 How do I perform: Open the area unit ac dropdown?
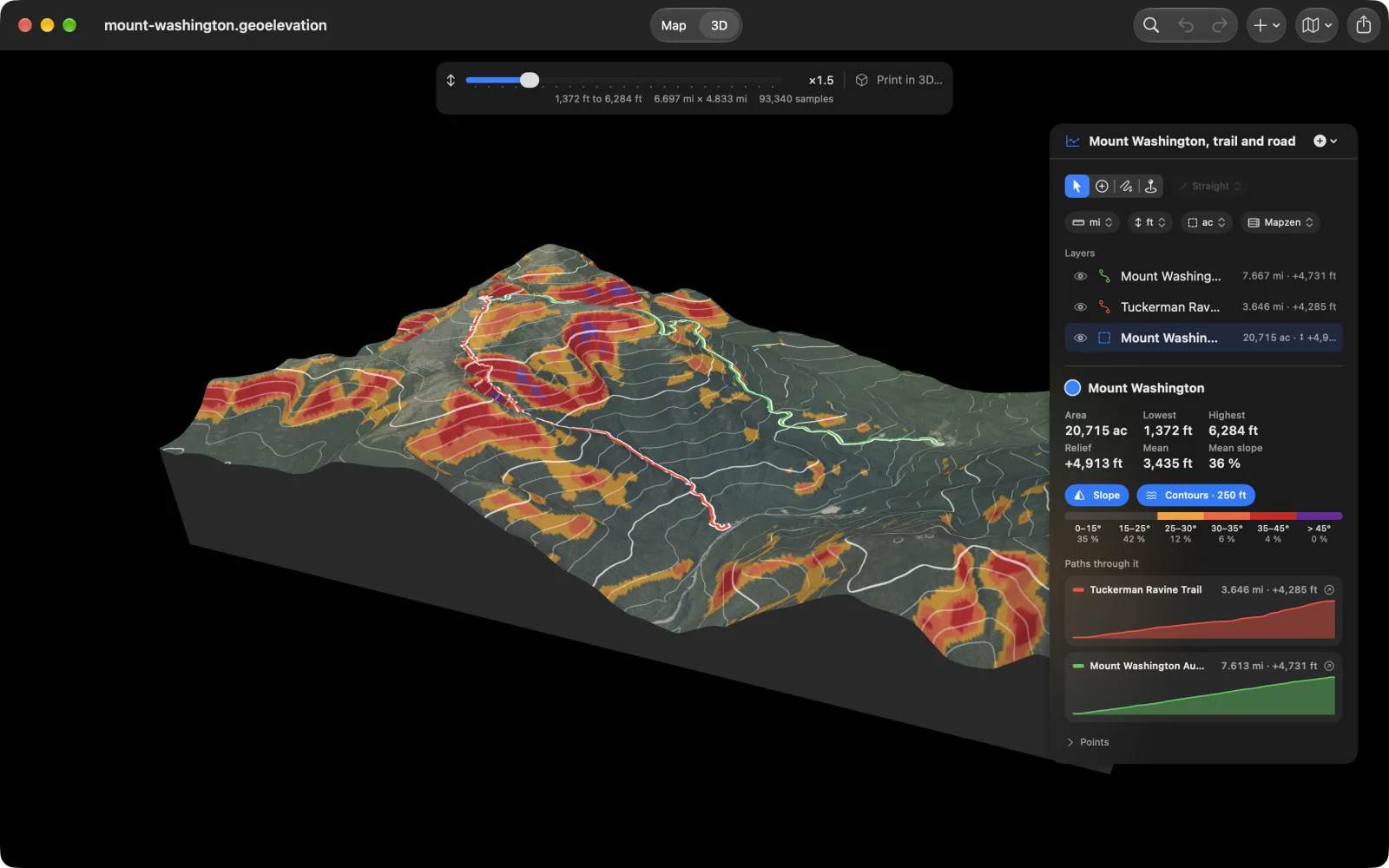coord(1207,222)
